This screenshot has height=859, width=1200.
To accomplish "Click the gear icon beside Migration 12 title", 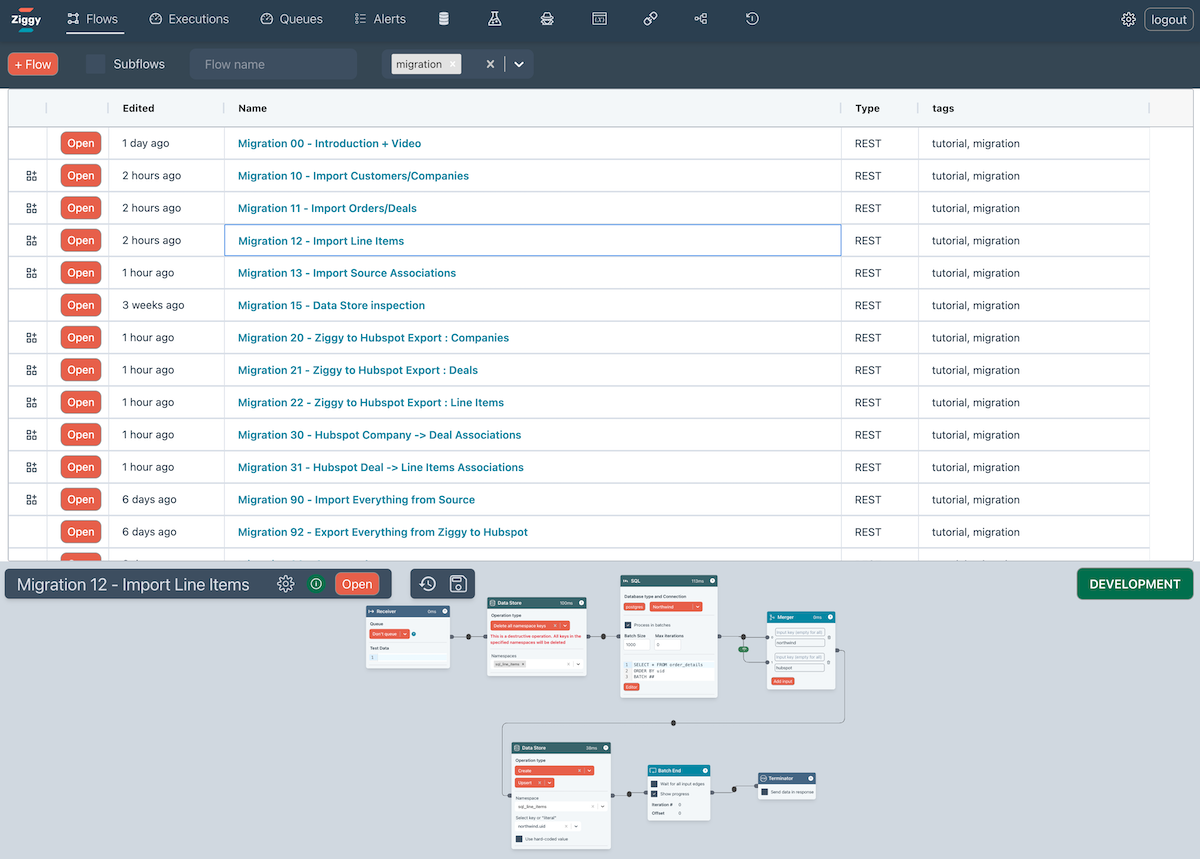I will pos(286,583).
